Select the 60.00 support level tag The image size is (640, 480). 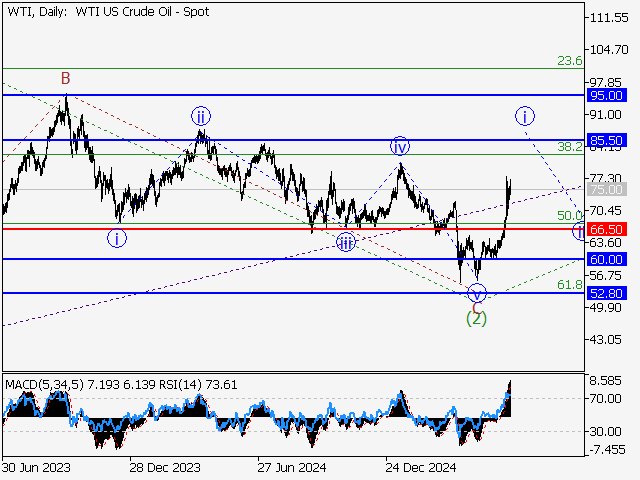(608, 259)
